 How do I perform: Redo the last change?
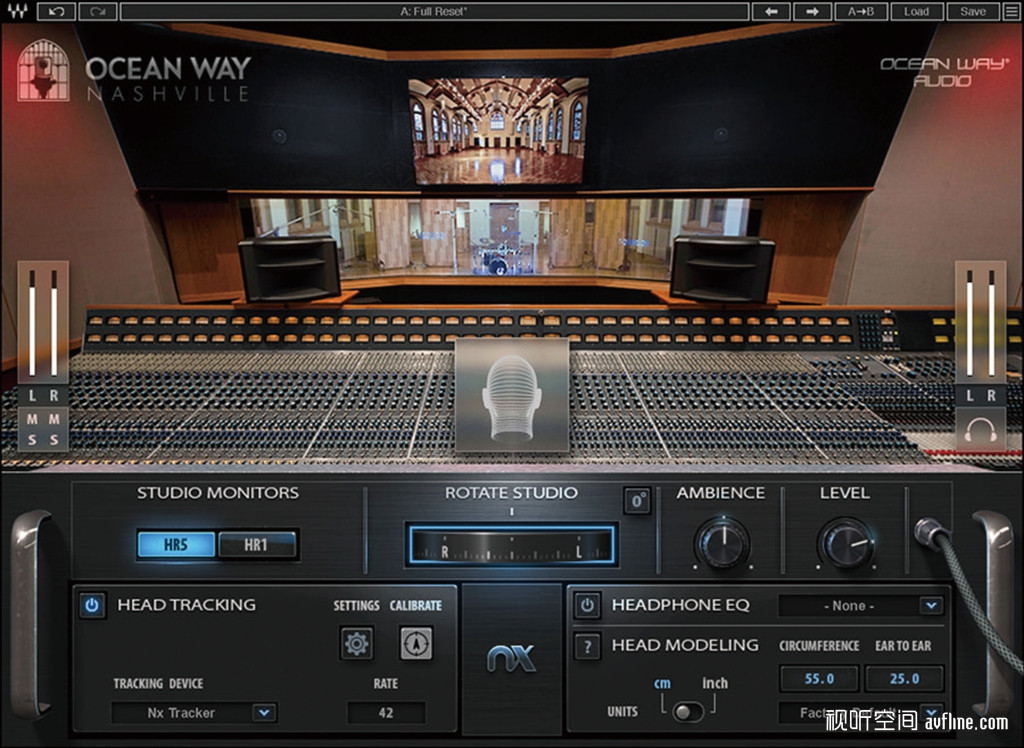(97, 11)
